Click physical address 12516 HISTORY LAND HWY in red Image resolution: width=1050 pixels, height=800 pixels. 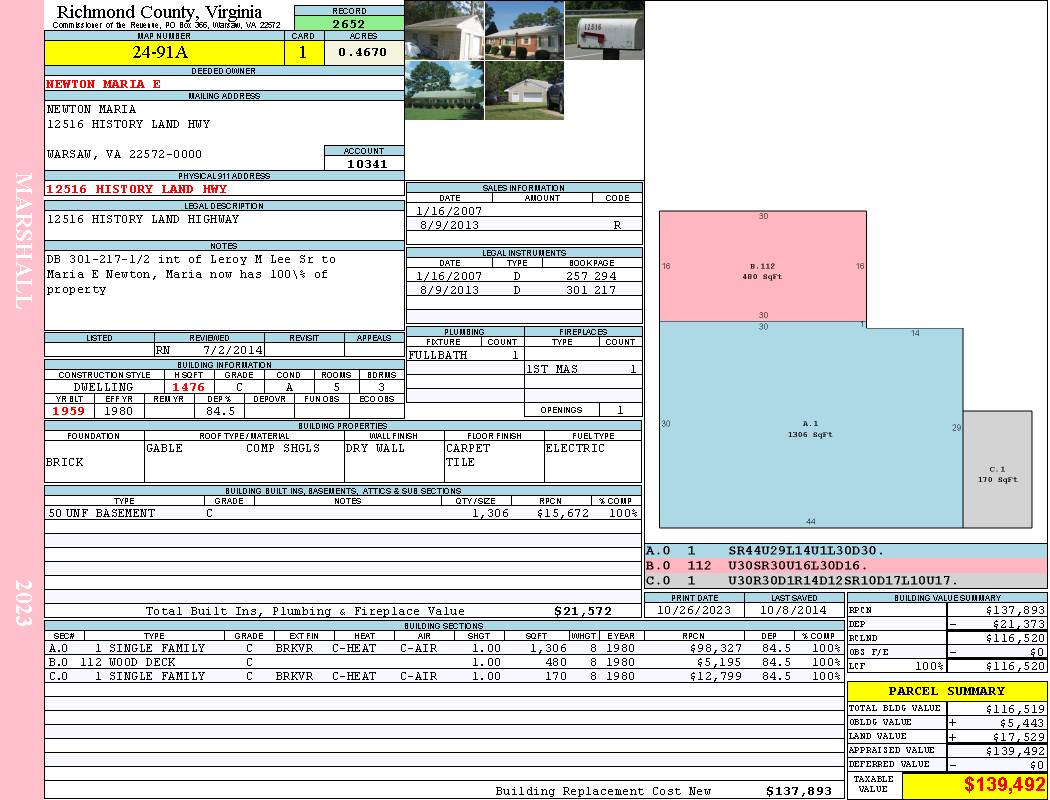pos(137,189)
